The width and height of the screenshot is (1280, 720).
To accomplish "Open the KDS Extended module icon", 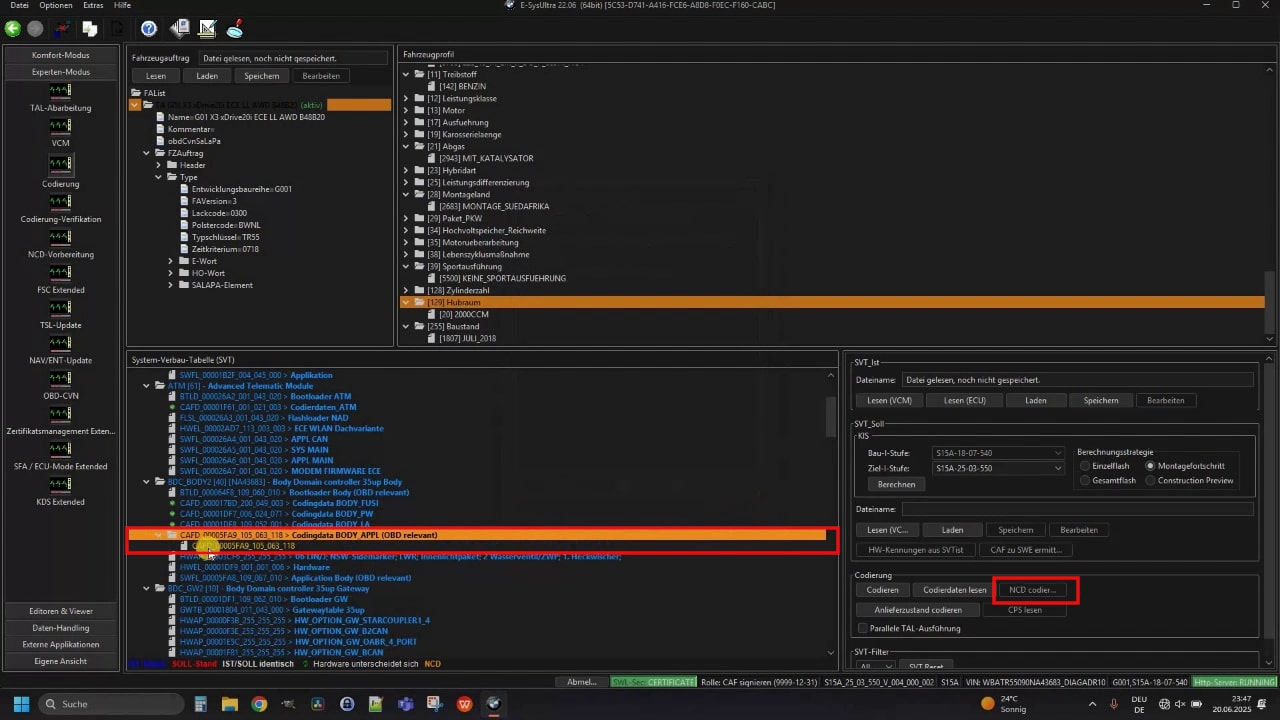I will (x=60, y=485).
